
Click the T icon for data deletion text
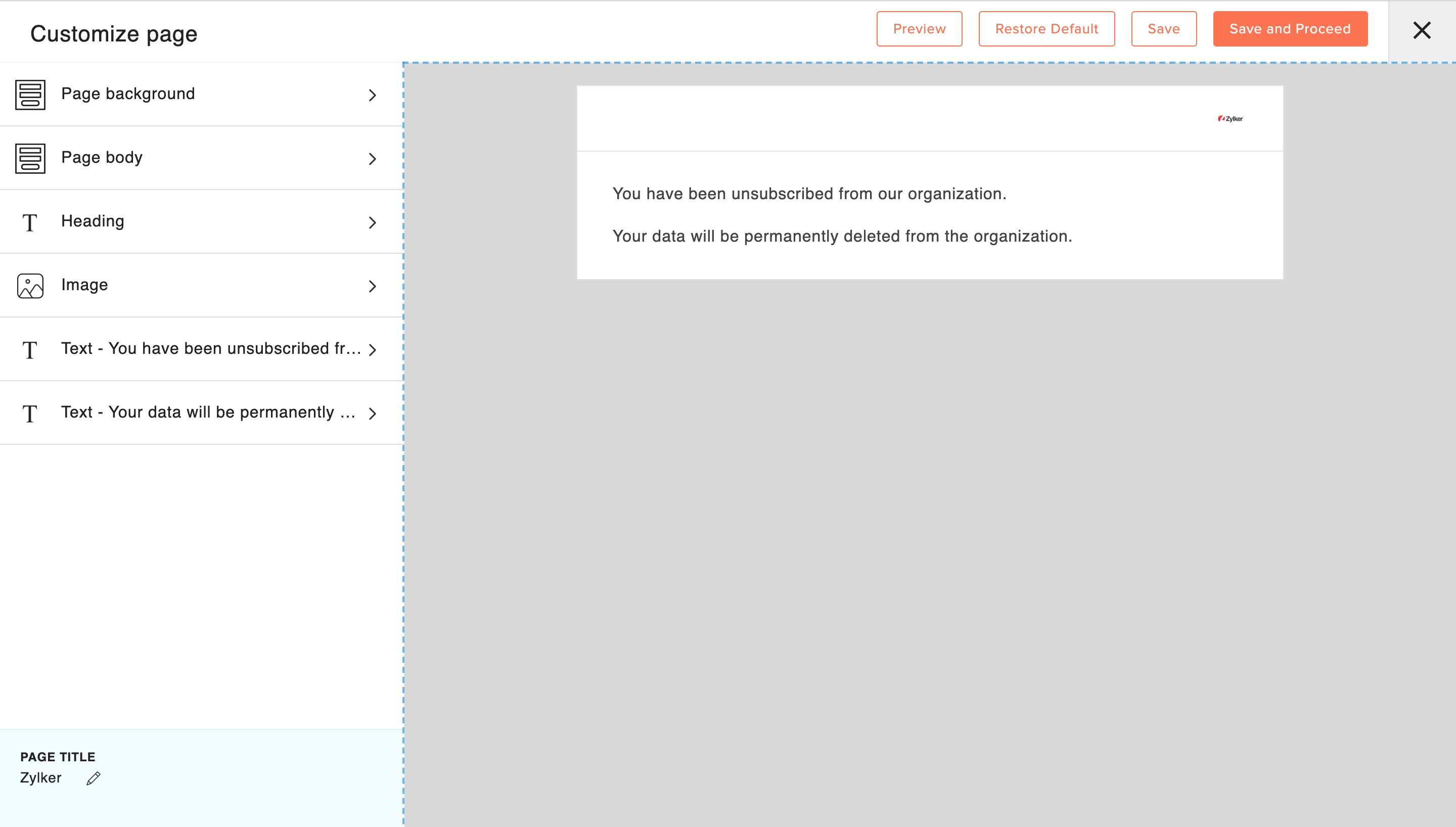click(x=30, y=413)
